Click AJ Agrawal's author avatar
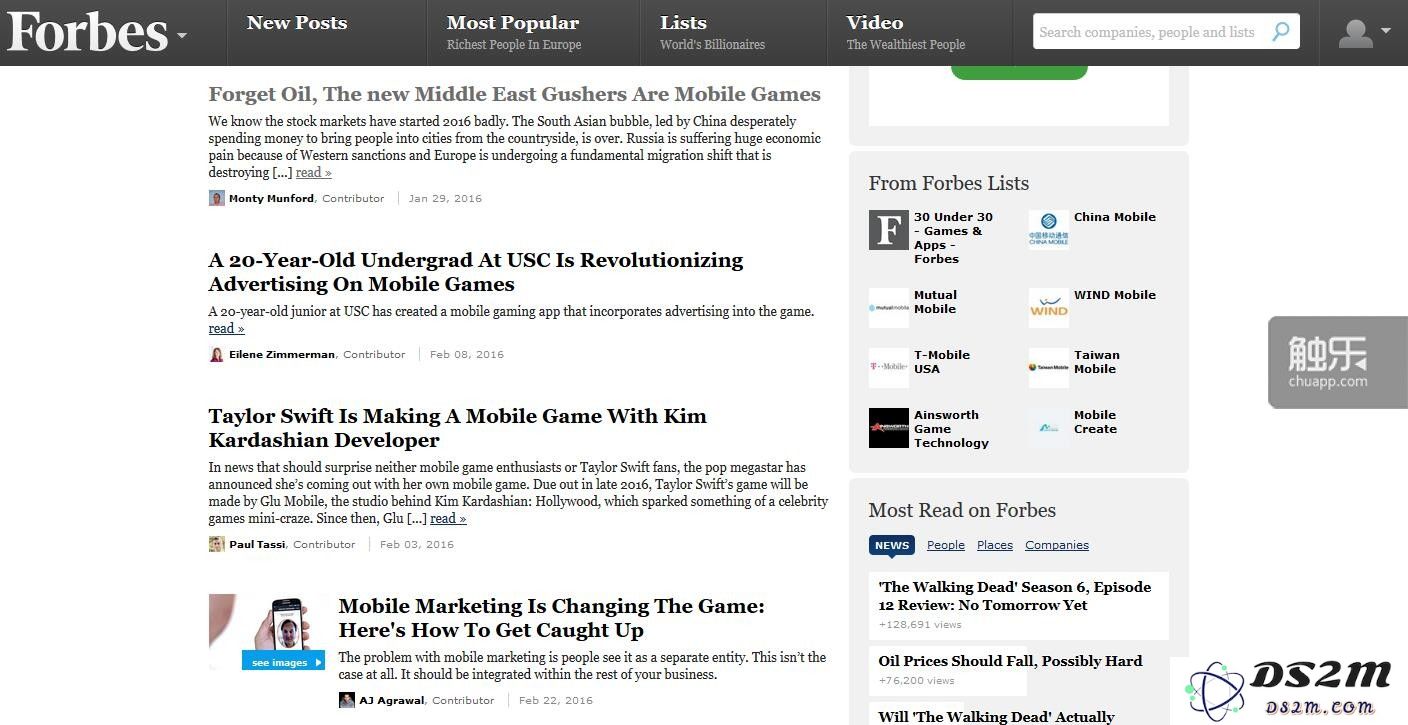 346,700
